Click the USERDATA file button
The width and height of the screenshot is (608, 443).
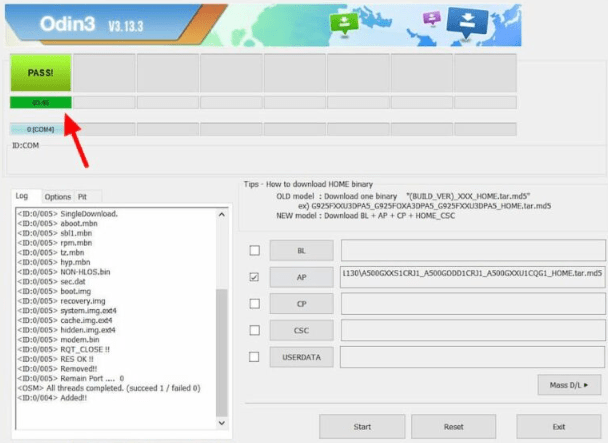[x=302, y=357]
